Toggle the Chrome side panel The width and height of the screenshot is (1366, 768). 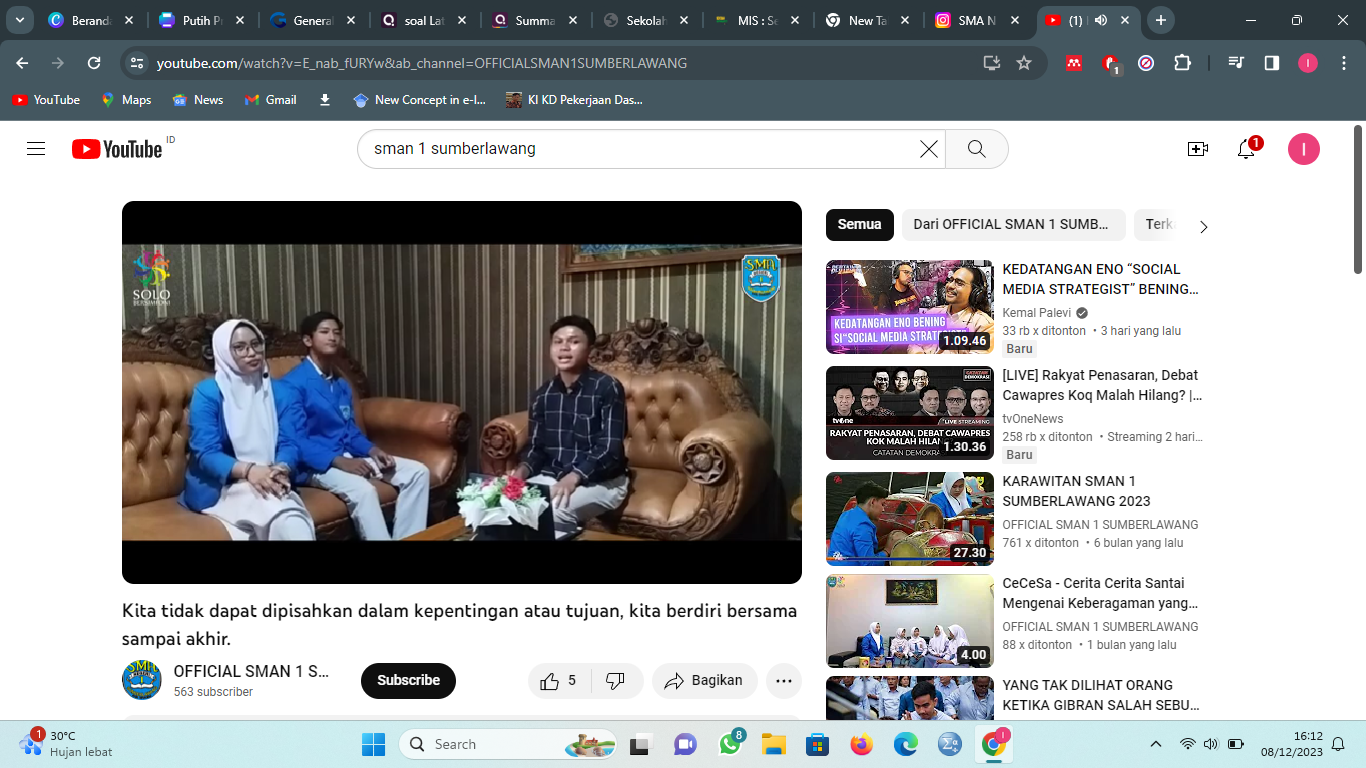pos(1272,63)
